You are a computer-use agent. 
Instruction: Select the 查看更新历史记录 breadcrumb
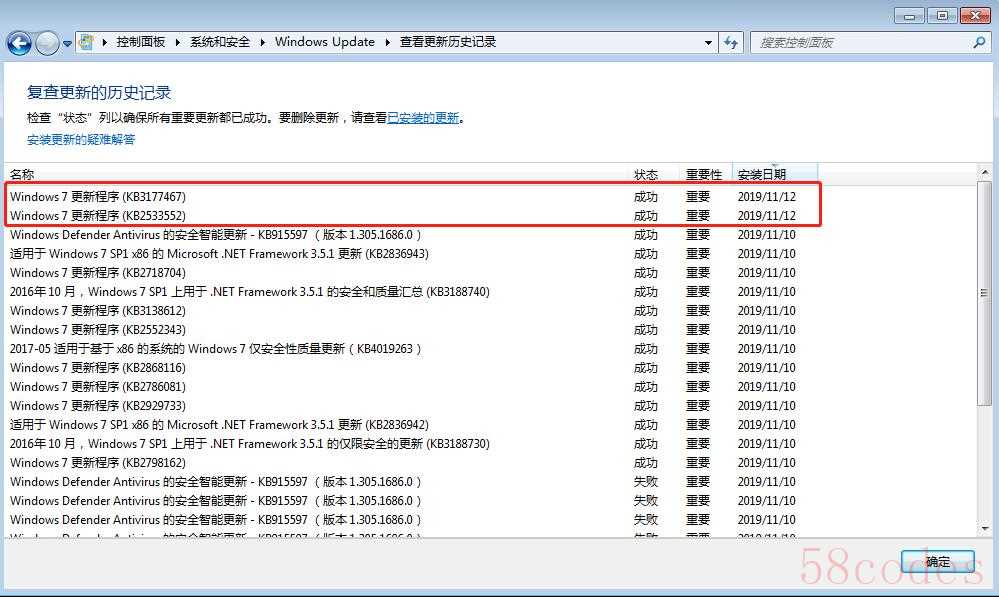[448, 42]
